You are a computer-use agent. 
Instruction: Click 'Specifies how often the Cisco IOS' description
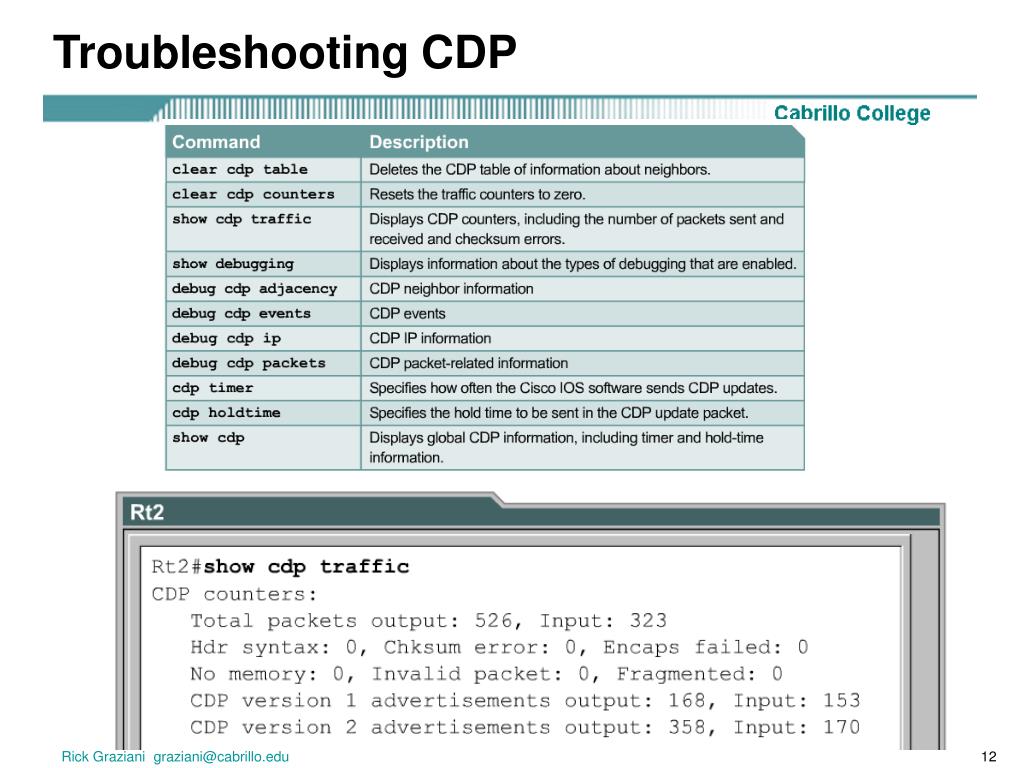(x=573, y=388)
